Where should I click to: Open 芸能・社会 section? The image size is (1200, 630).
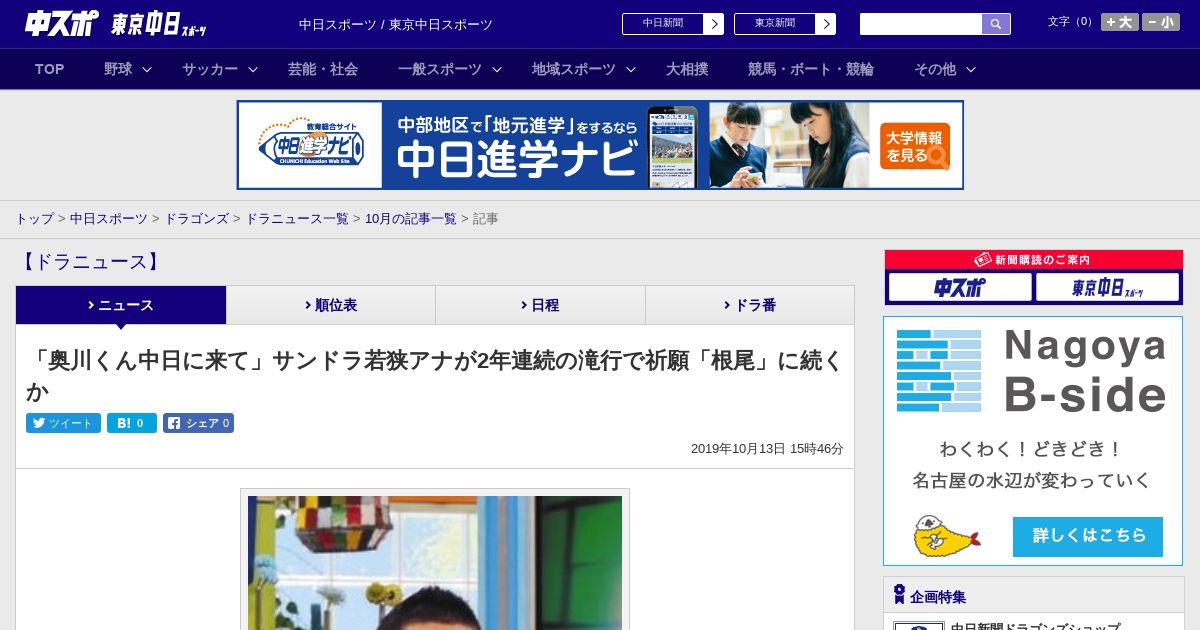[323, 69]
